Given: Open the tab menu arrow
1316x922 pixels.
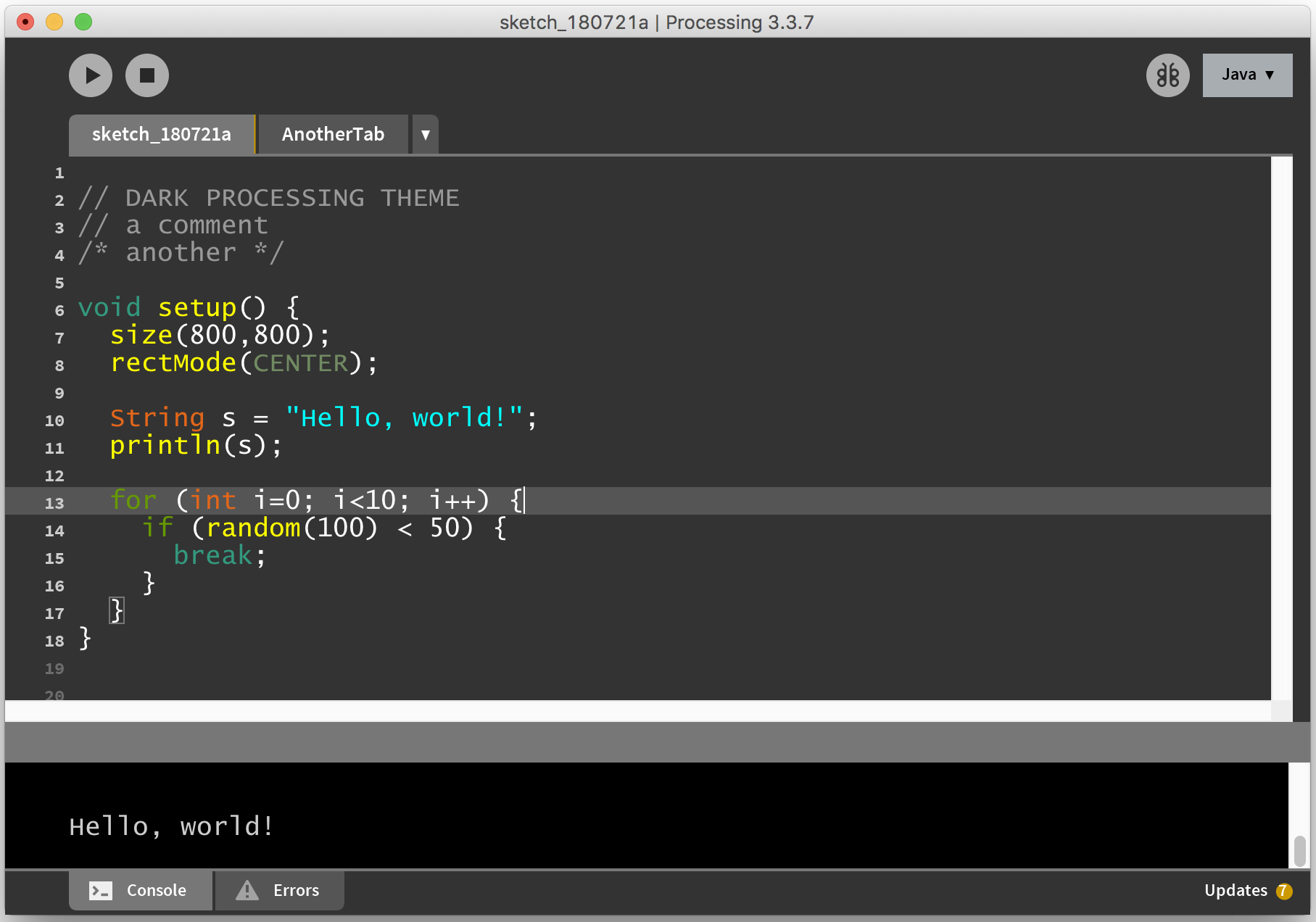Looking at the screenshot, I should tap(426, 134).
